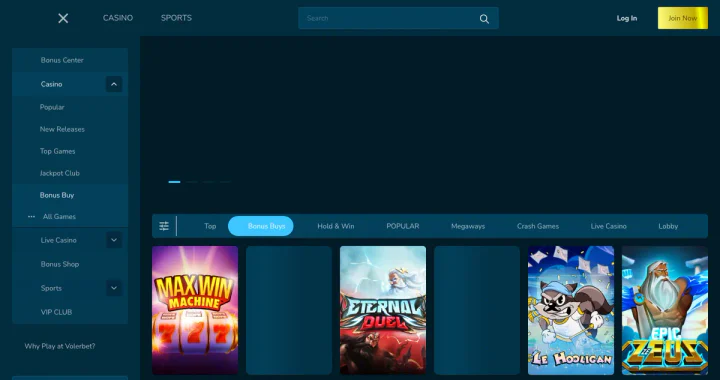This screenshot has height=380, width=720.
Task: Close the sidebar with the X icon
Action: (x=63, y=18)
